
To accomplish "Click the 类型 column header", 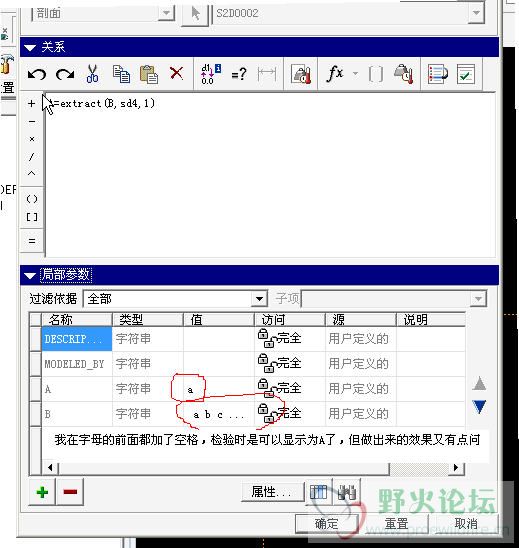I will tap(147, 319).
